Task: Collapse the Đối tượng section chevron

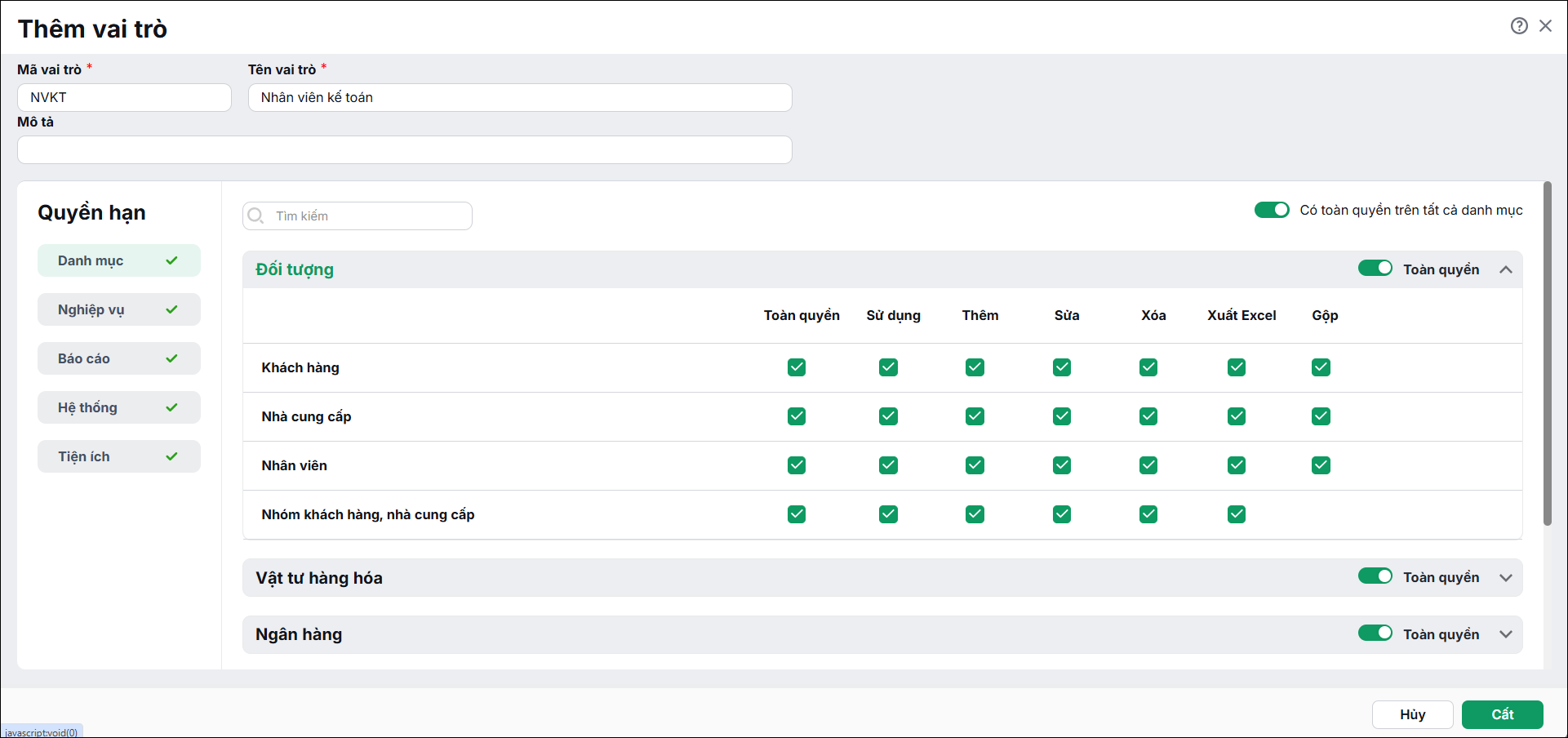Action: (x=1506, y=269)
